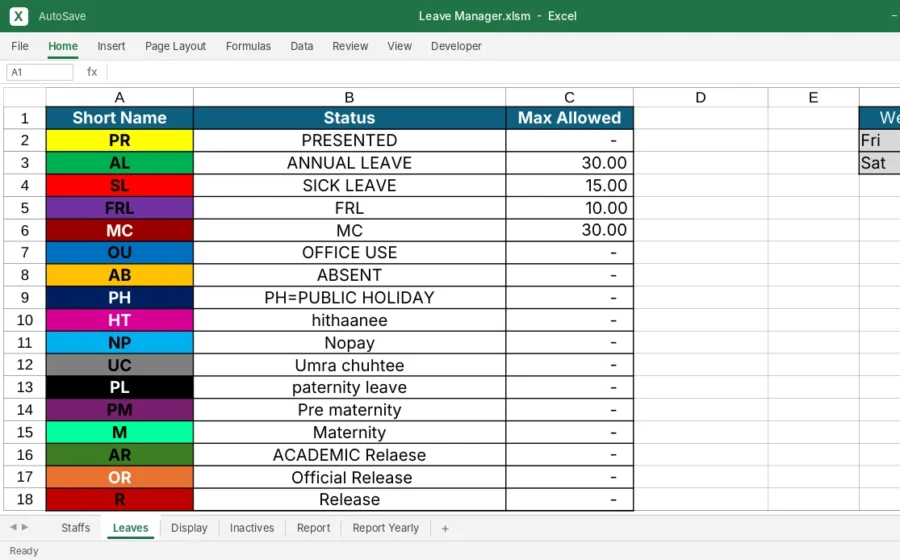
Task: Click the 10.00 max allowed value
Action: pyautogui.click(x=569, y=208)
